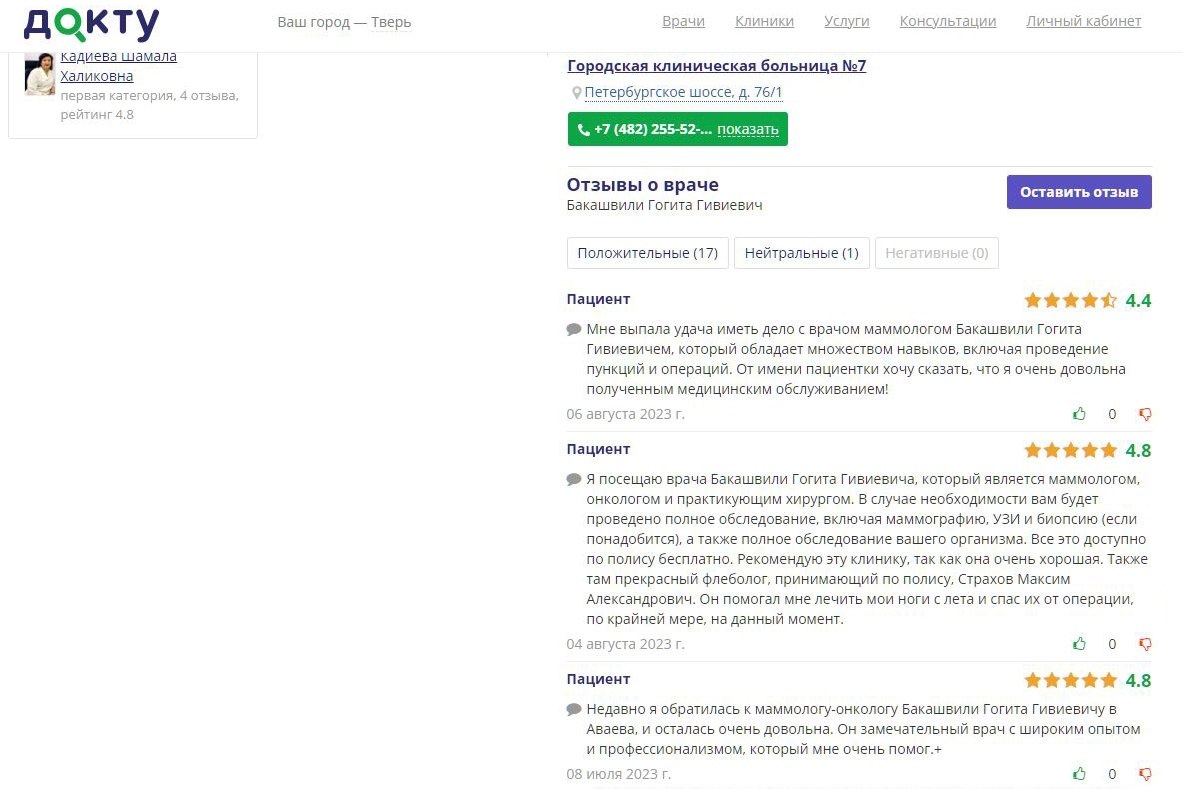Dislike the 08 июля 2023 review

coord(1145,774)
